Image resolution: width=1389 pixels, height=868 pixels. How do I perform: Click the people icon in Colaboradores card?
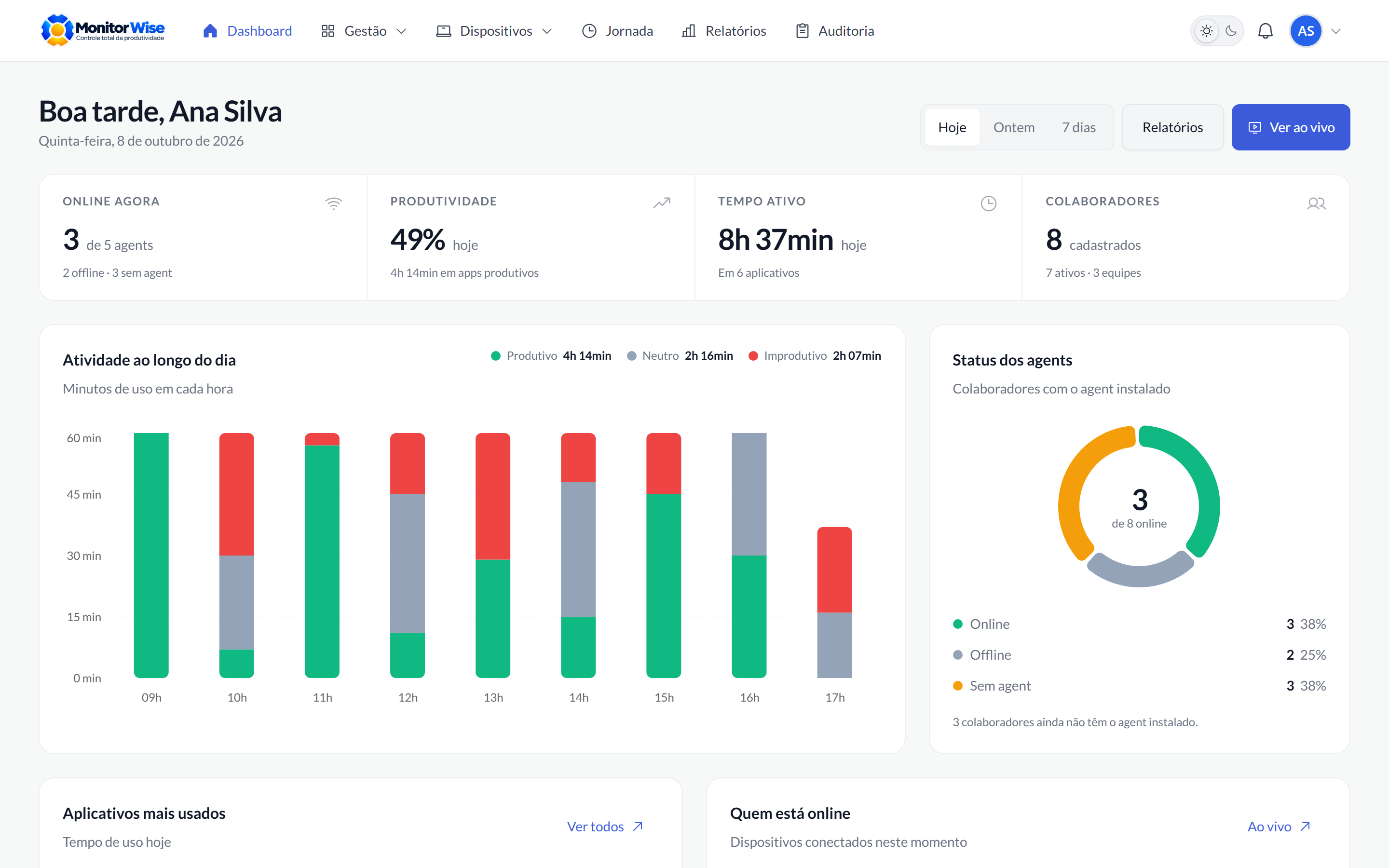(x=1316, y=203)
